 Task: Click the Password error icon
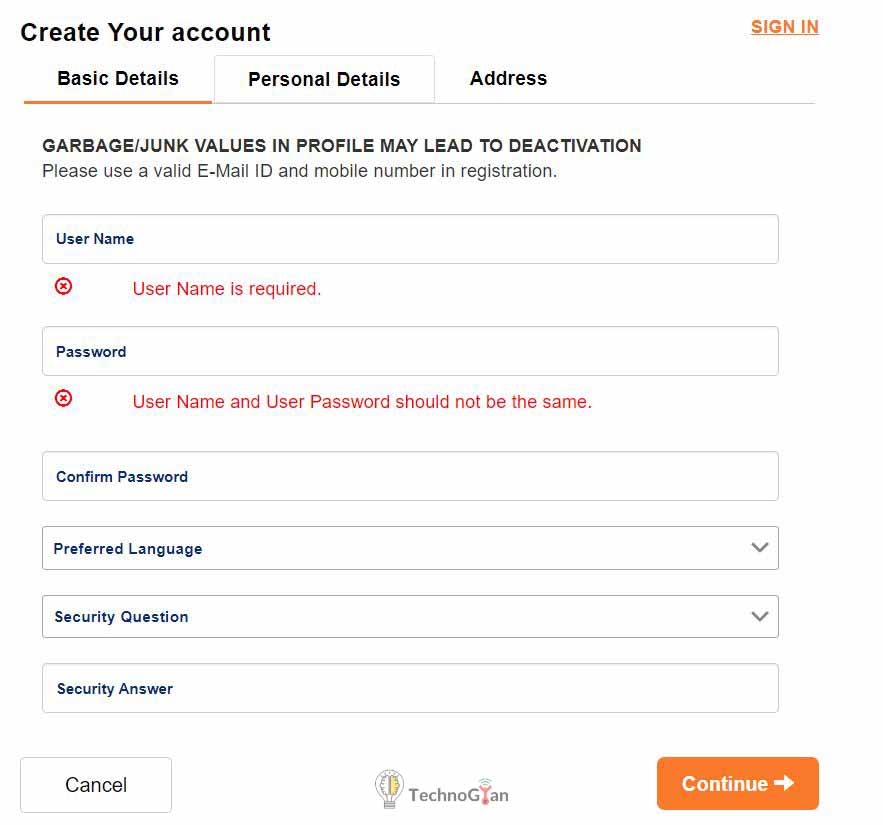(x=63, y=399)
